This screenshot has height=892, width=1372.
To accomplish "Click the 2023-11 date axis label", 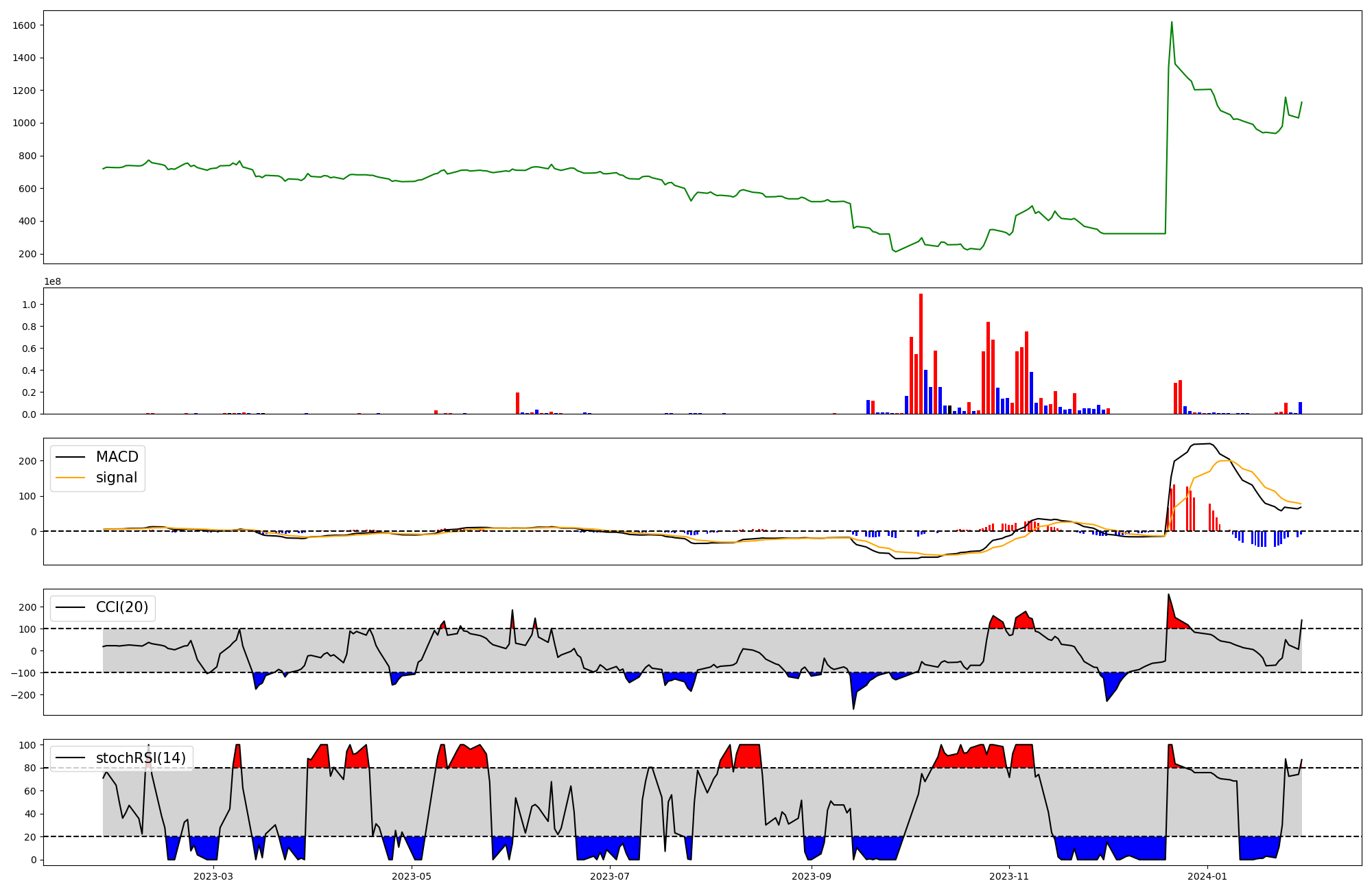I will (1010, 876).
